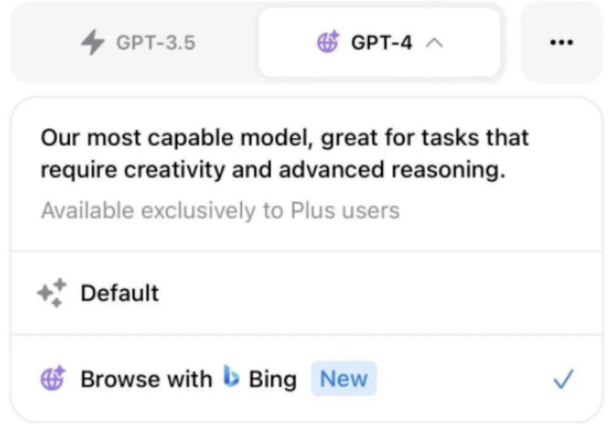The height and width of the screenshot is (424, 612).
Task: Click the 'Default' text label
Action: click(x=119, y=293)
